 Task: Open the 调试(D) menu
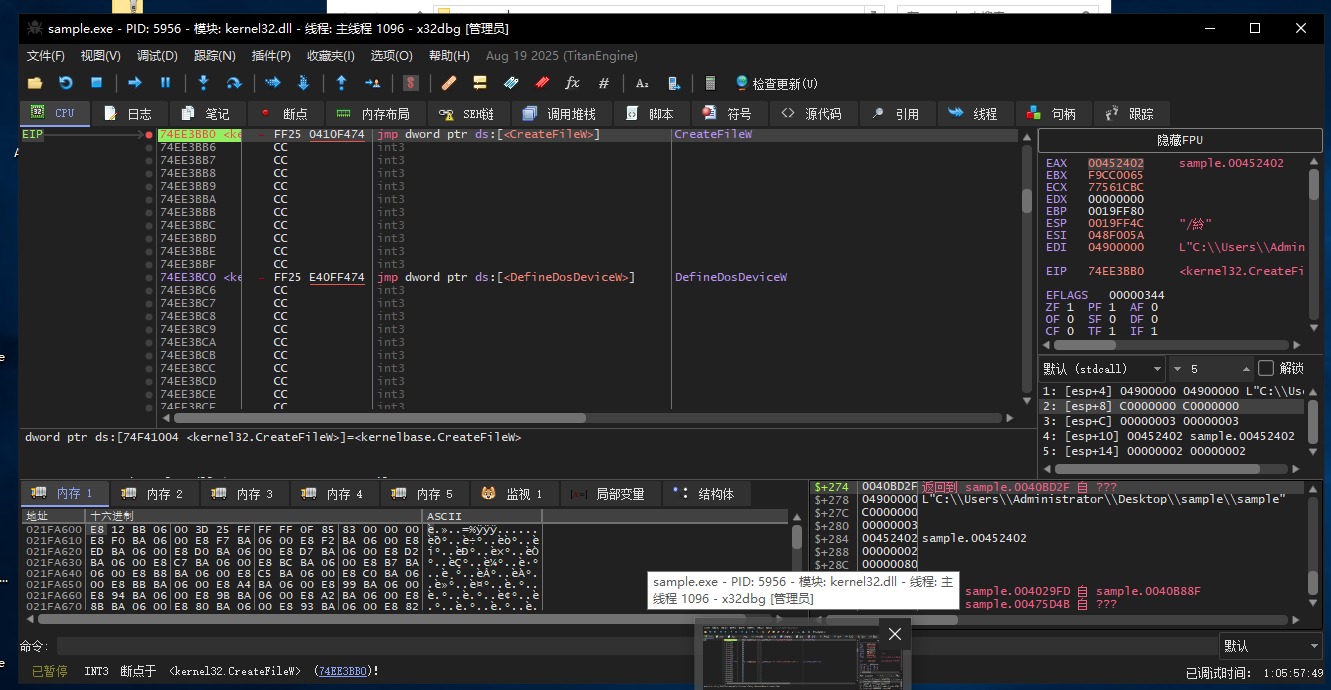click(x=157, y=56)
